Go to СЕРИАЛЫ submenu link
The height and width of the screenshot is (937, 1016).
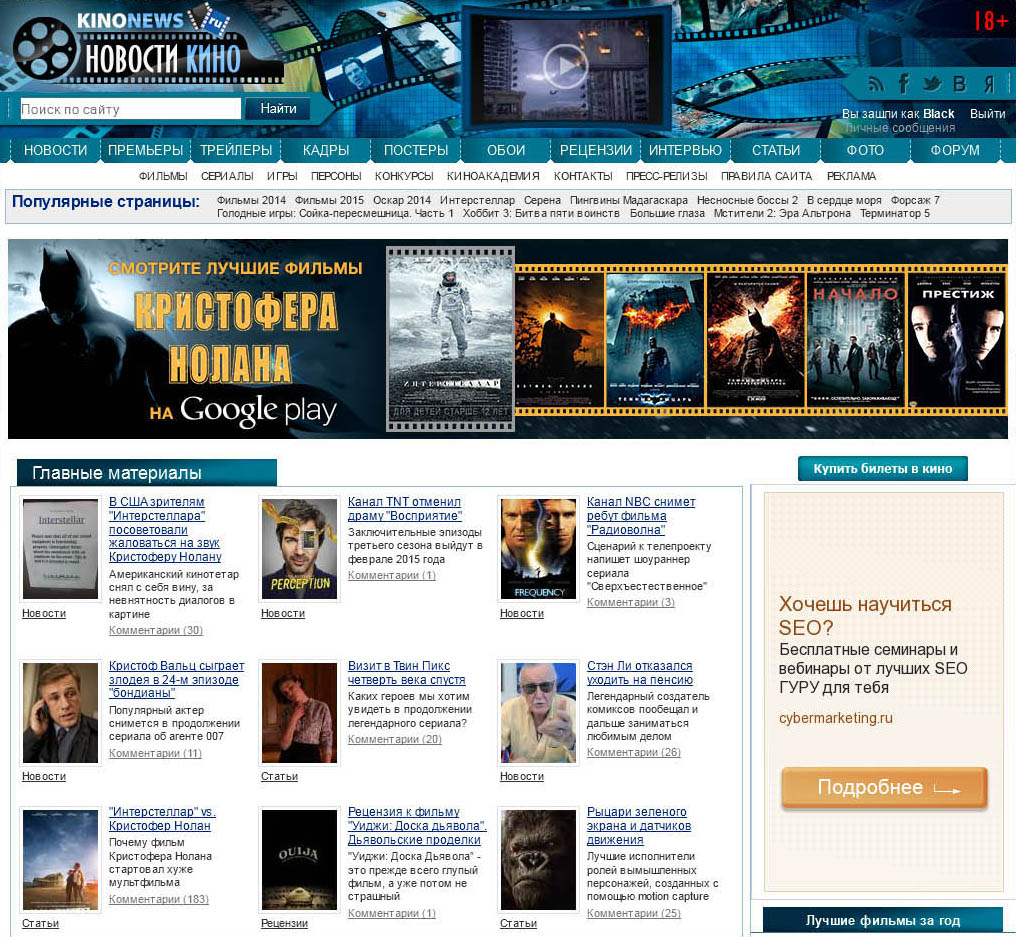pyautogui.click(x=227, y=176)
